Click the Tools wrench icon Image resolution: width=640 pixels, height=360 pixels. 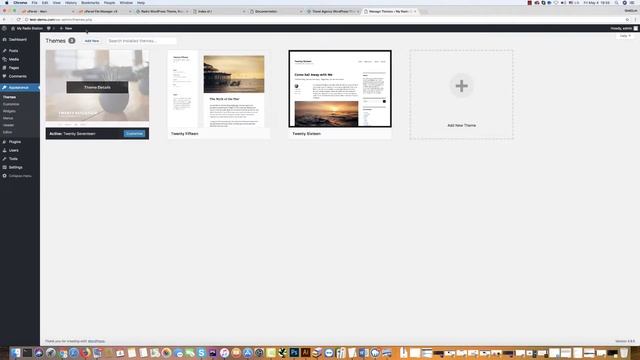pos(4,159)
